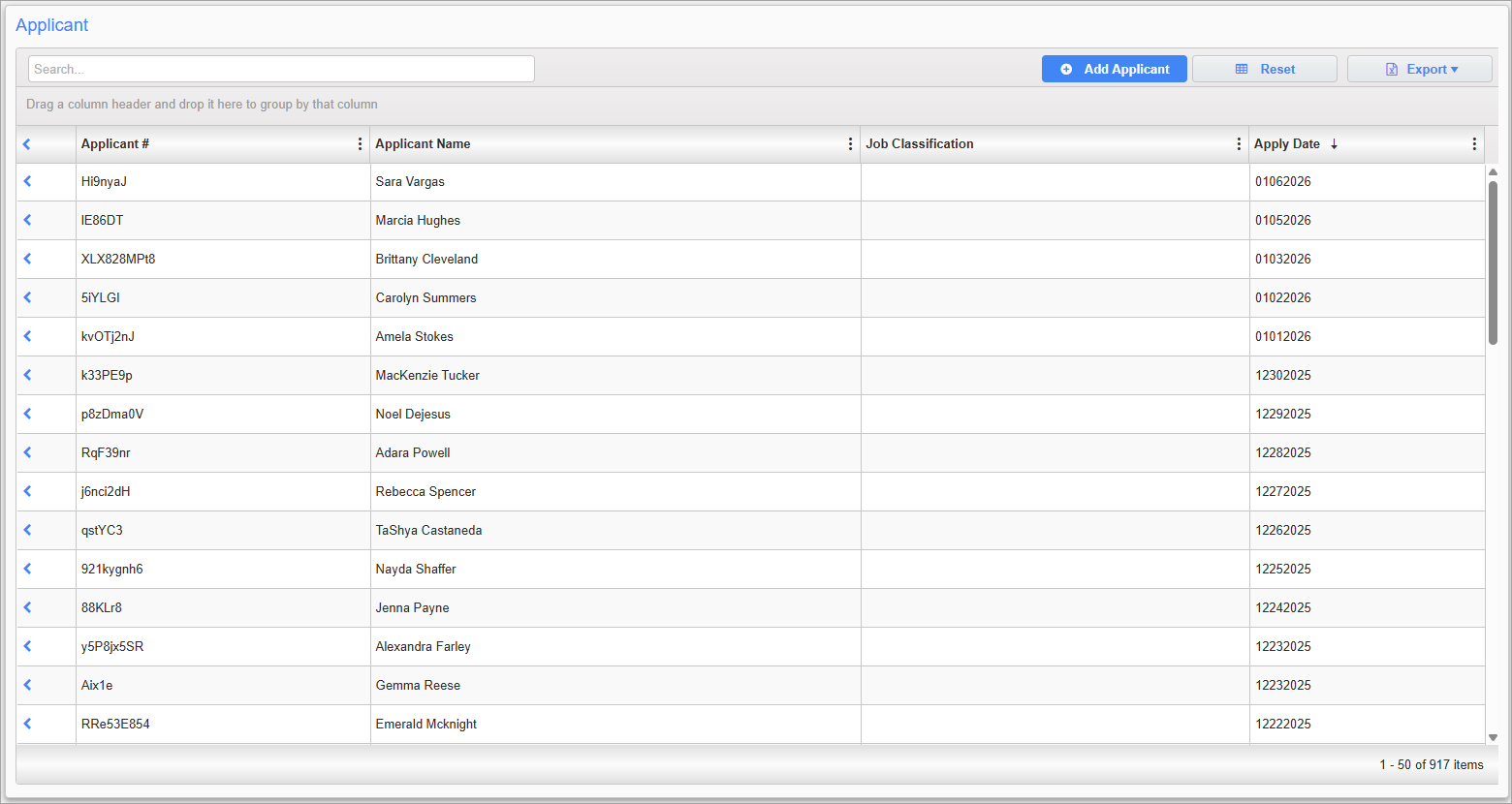Click the Add Applicant plus icon
Image resolution: width=1512 pixels, height=804 pixels.
(x=1066, y=69)
